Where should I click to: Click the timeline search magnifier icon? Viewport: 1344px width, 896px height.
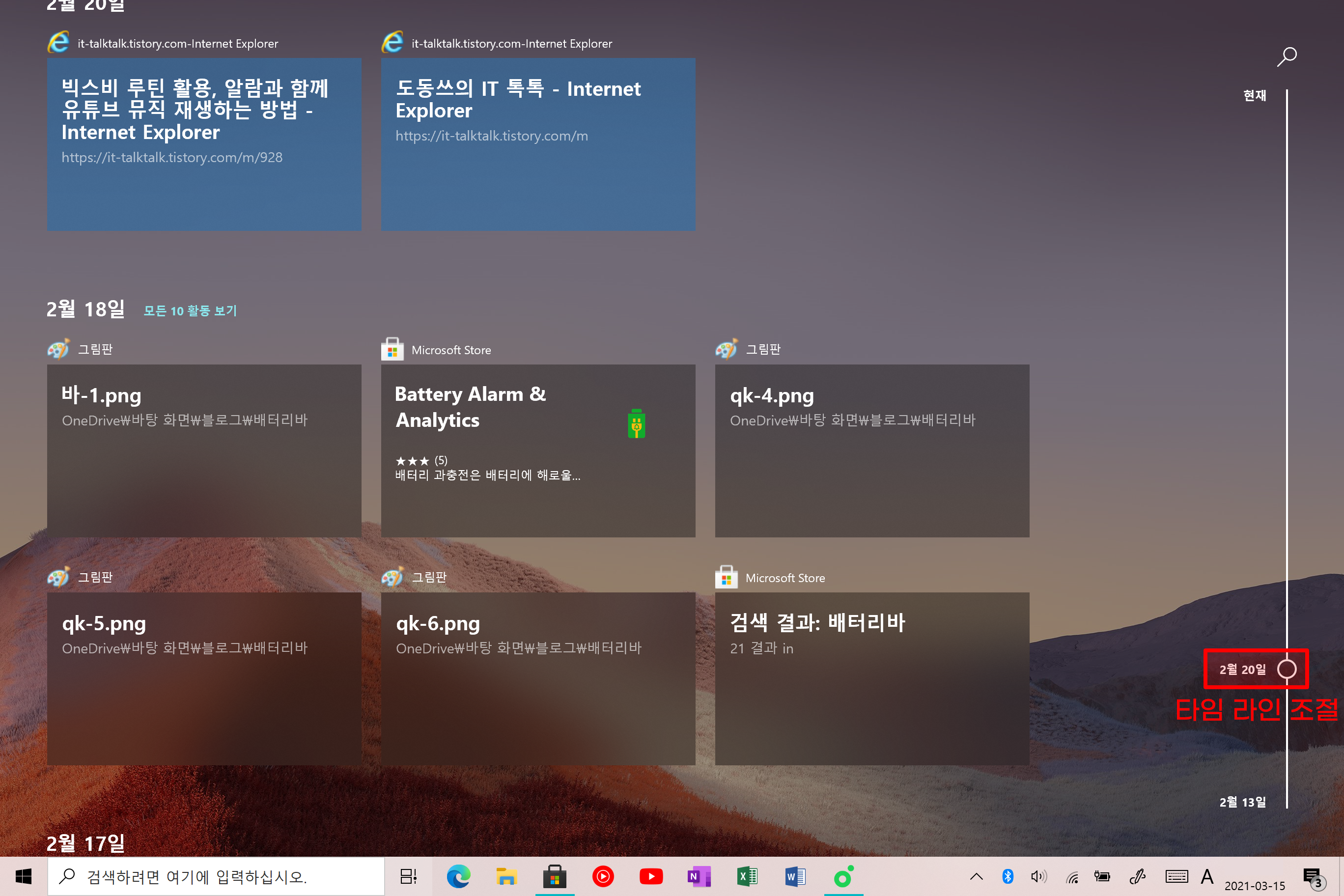click(x=1287, y=56)
